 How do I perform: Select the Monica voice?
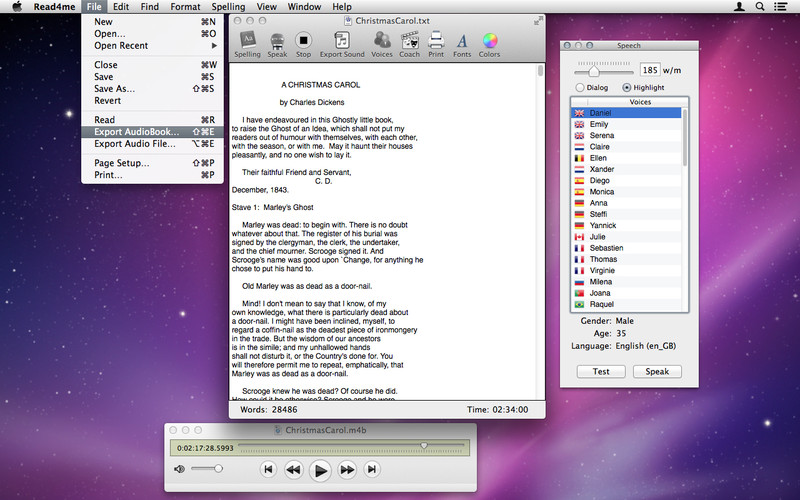click(626, 191)
